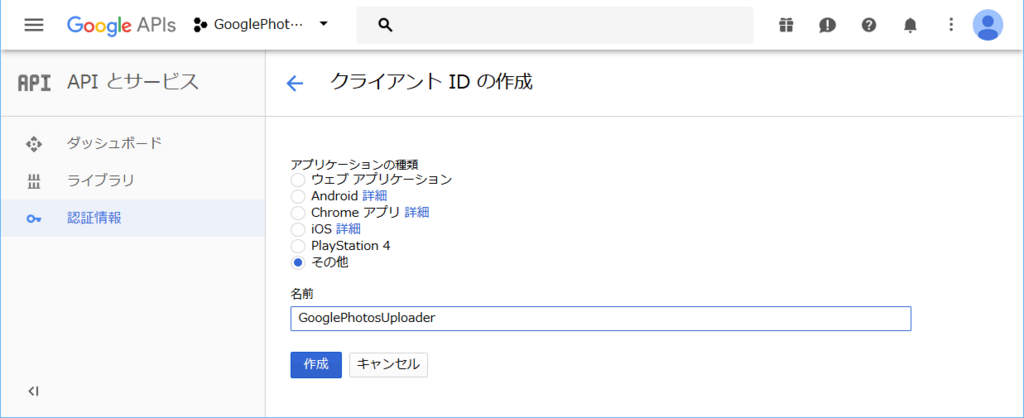Show notifications with the bell icon

[910, 25]
